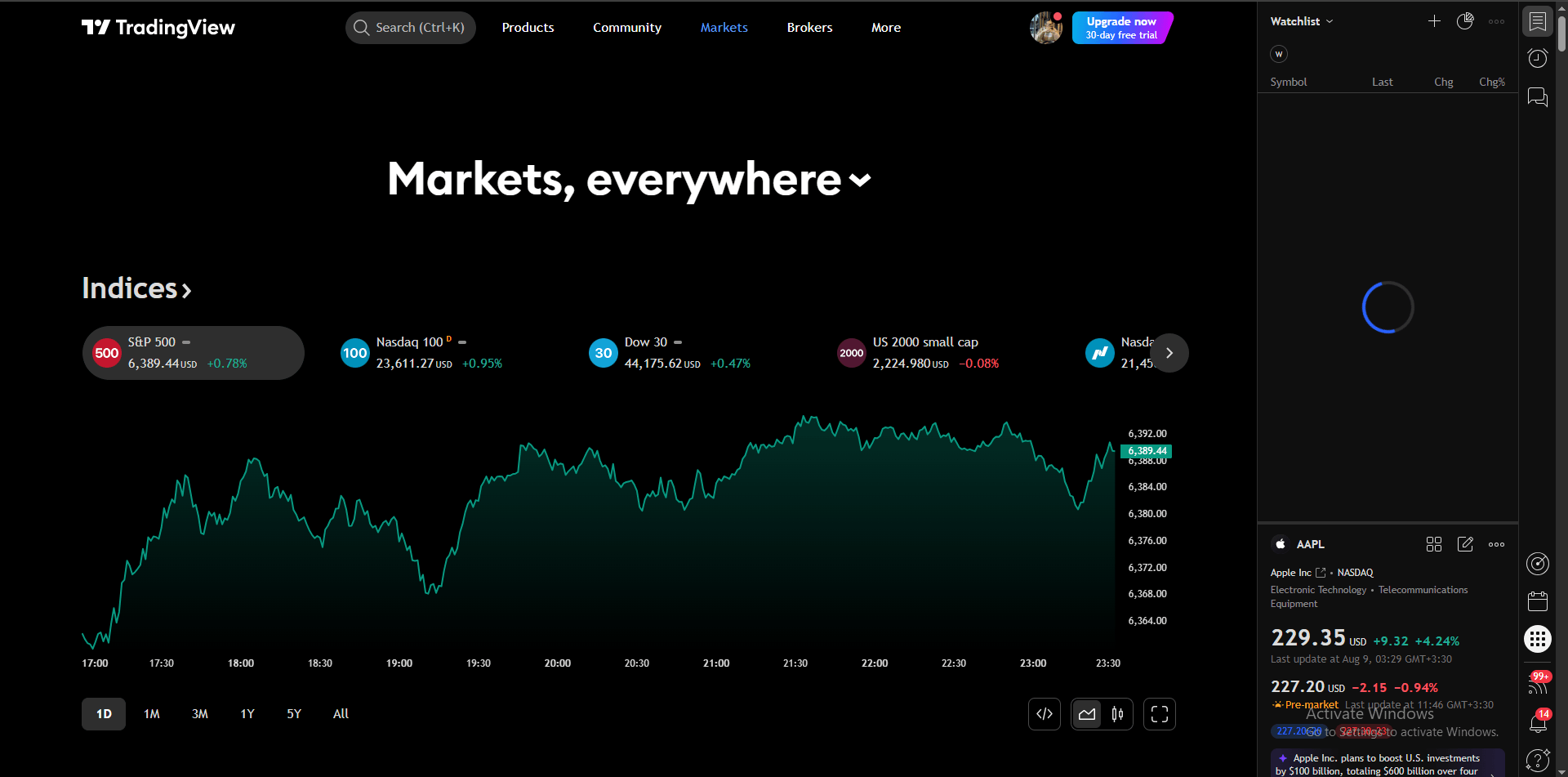Open the TradingView logo home link
Screen dimensions: 1568x777
click(x=158, y=28)
